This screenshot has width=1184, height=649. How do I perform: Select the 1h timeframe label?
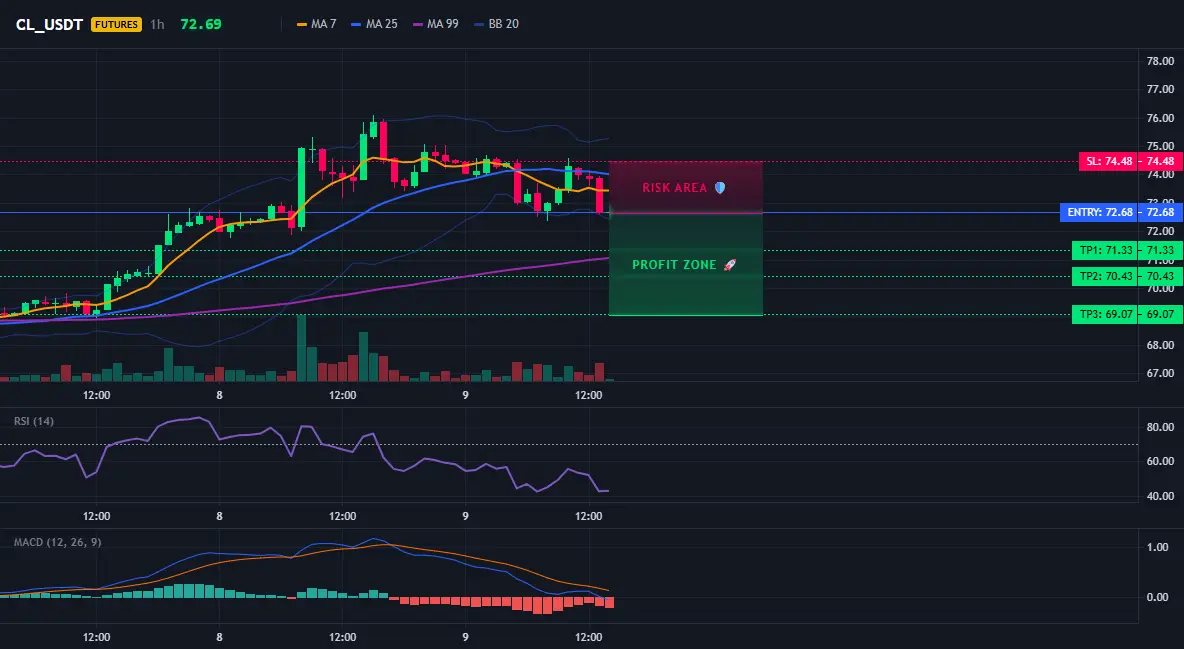pos(157,24)
